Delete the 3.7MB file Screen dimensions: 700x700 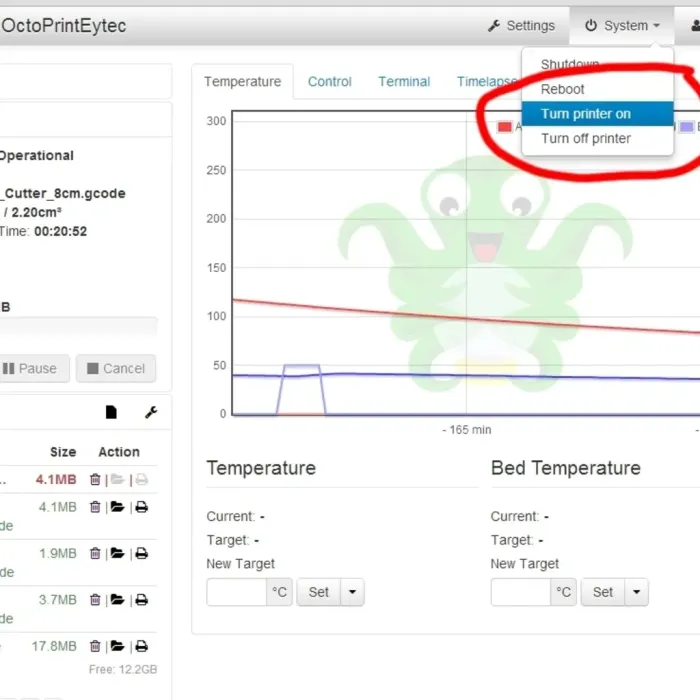pos(95,600)
